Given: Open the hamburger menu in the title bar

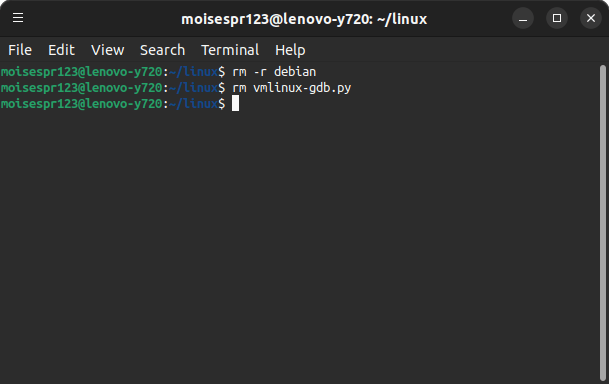Looking at the screenshot, I should [18, 18].
